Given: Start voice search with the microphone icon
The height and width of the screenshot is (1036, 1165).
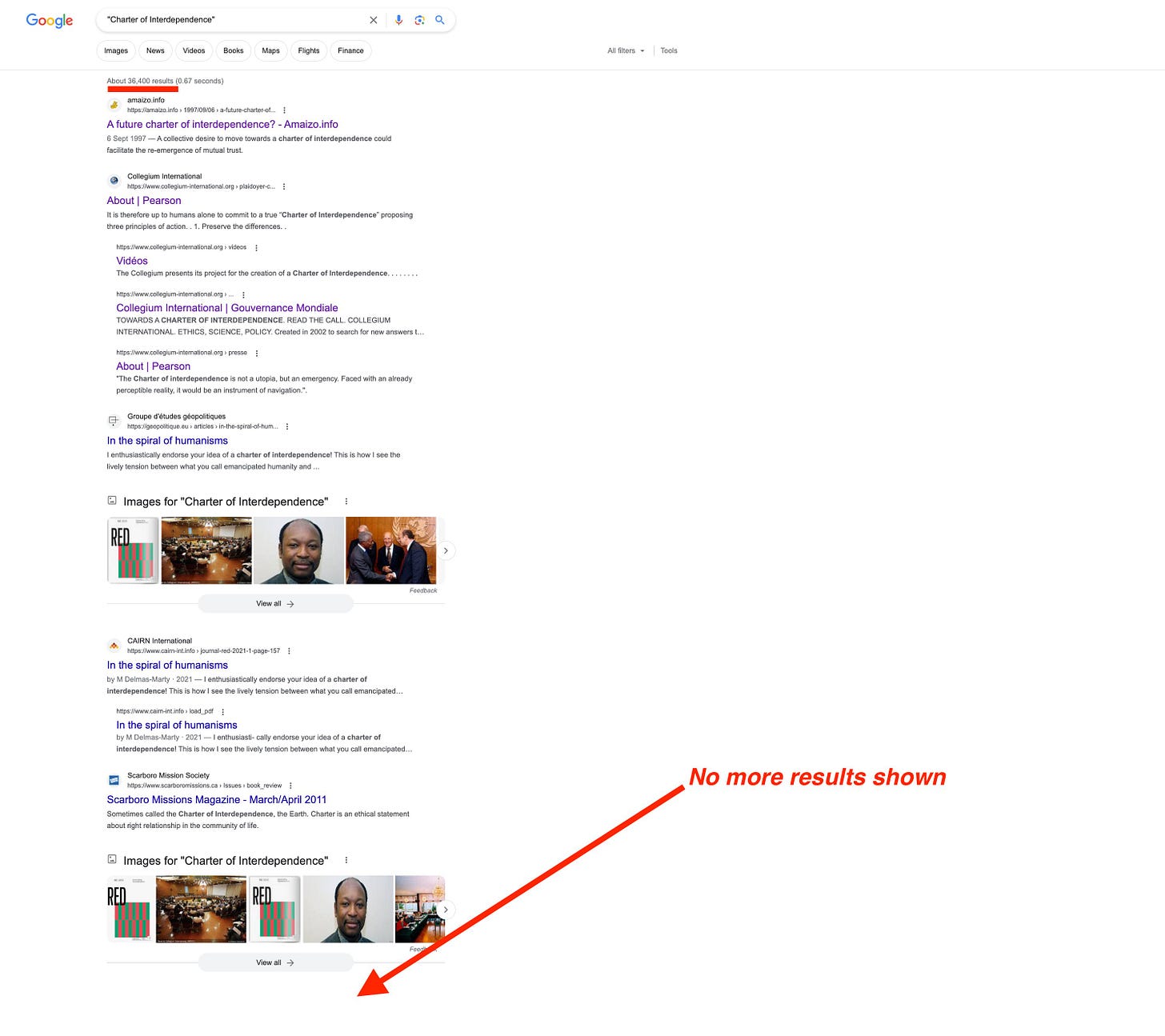Looking at the screenshot, I should [398, 20].
